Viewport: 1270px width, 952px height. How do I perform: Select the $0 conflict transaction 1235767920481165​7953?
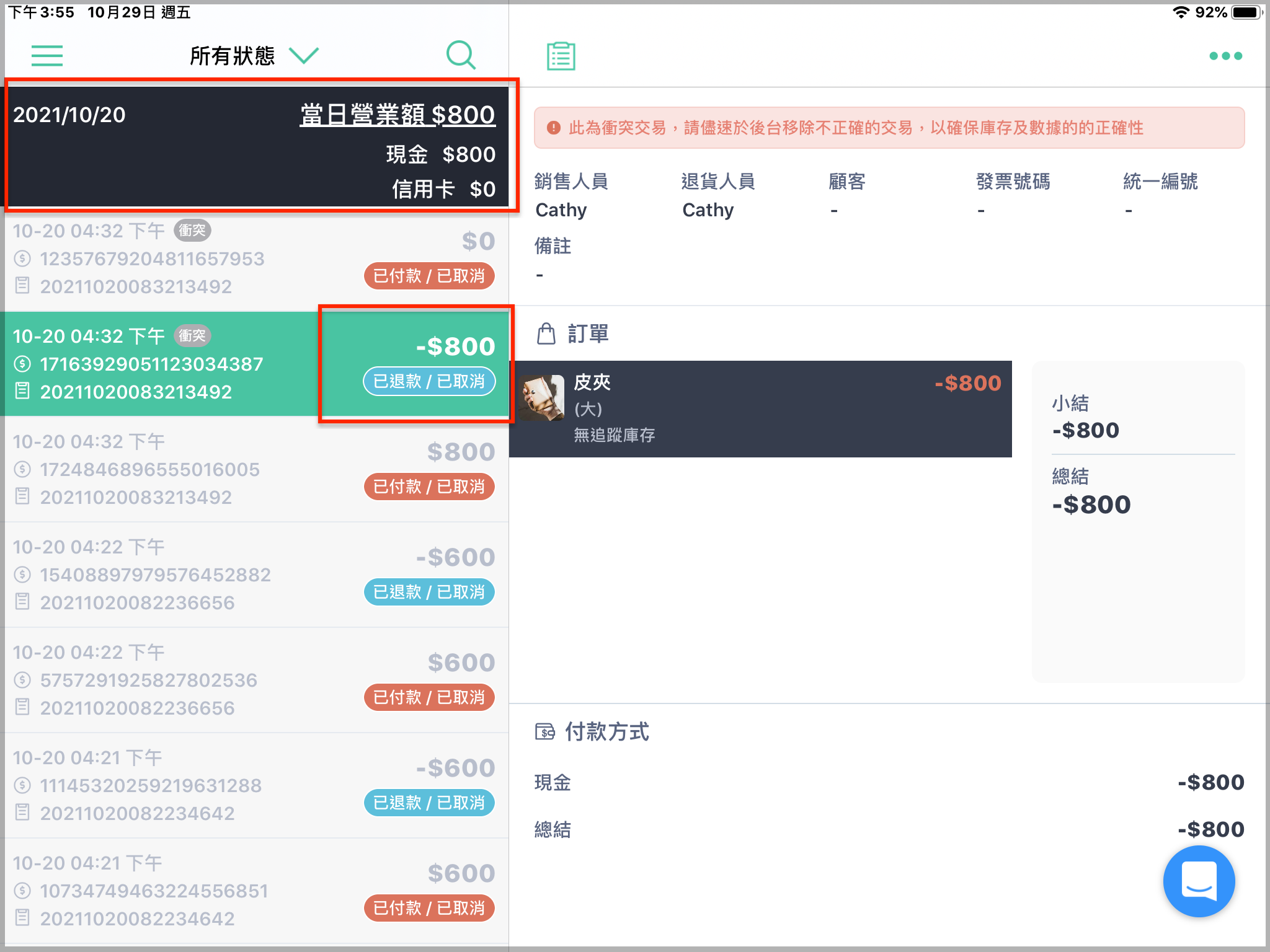[254, 258]
